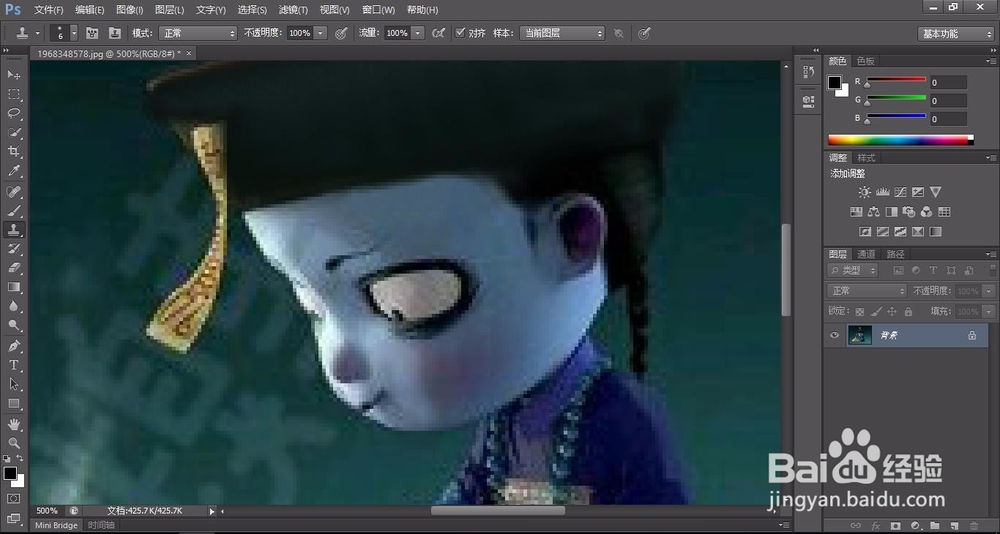1000x534 pixels.
Task: Delete layer with the trash icon
Action: (973, 526)
